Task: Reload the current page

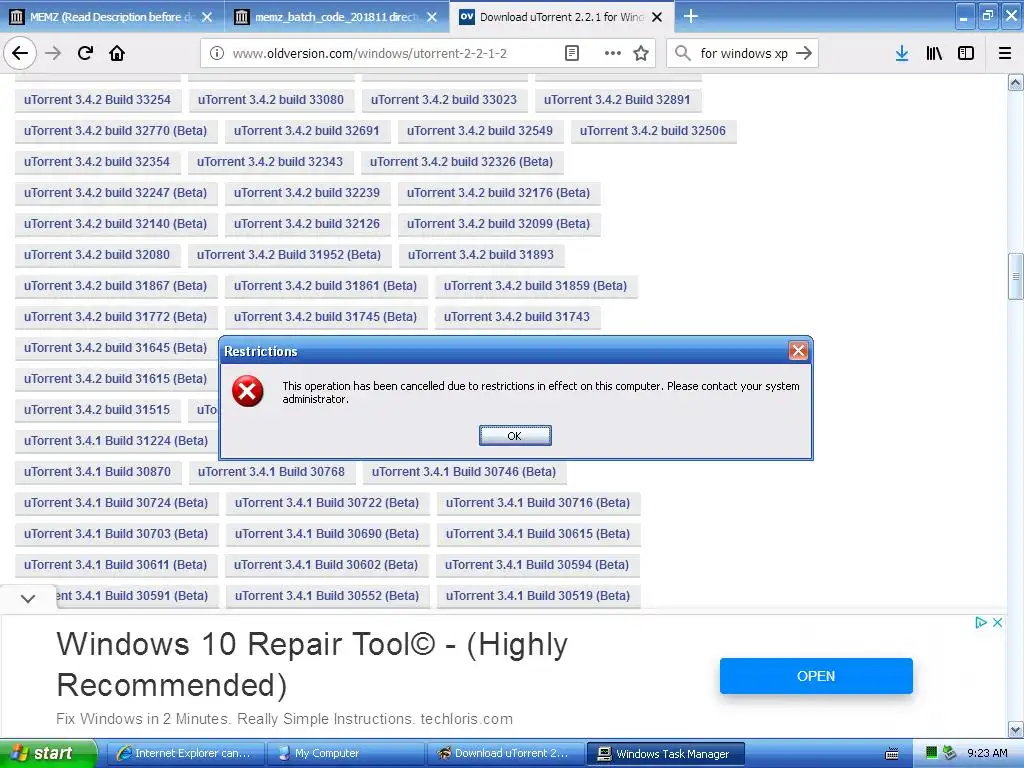Action: pyautogui.click(x=86, y=53)
